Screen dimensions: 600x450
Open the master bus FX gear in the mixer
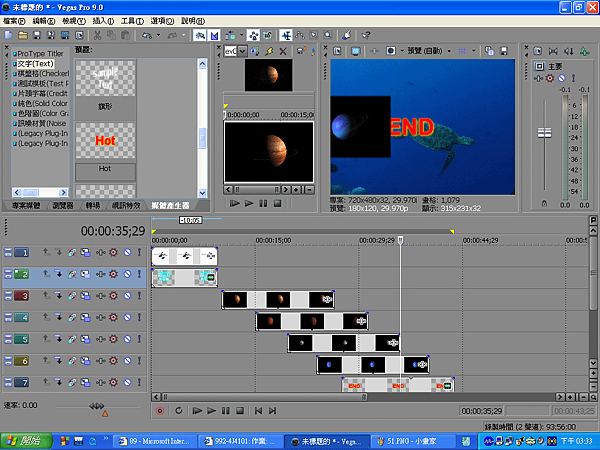[x=550, y=78]
